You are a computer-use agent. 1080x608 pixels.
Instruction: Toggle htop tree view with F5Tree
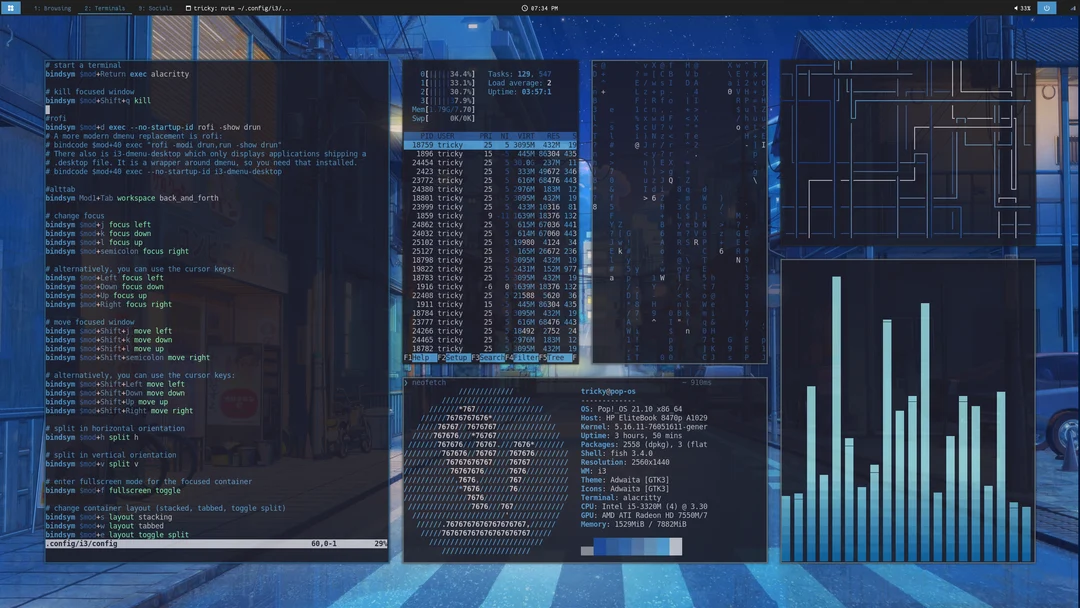coord(555,358)
